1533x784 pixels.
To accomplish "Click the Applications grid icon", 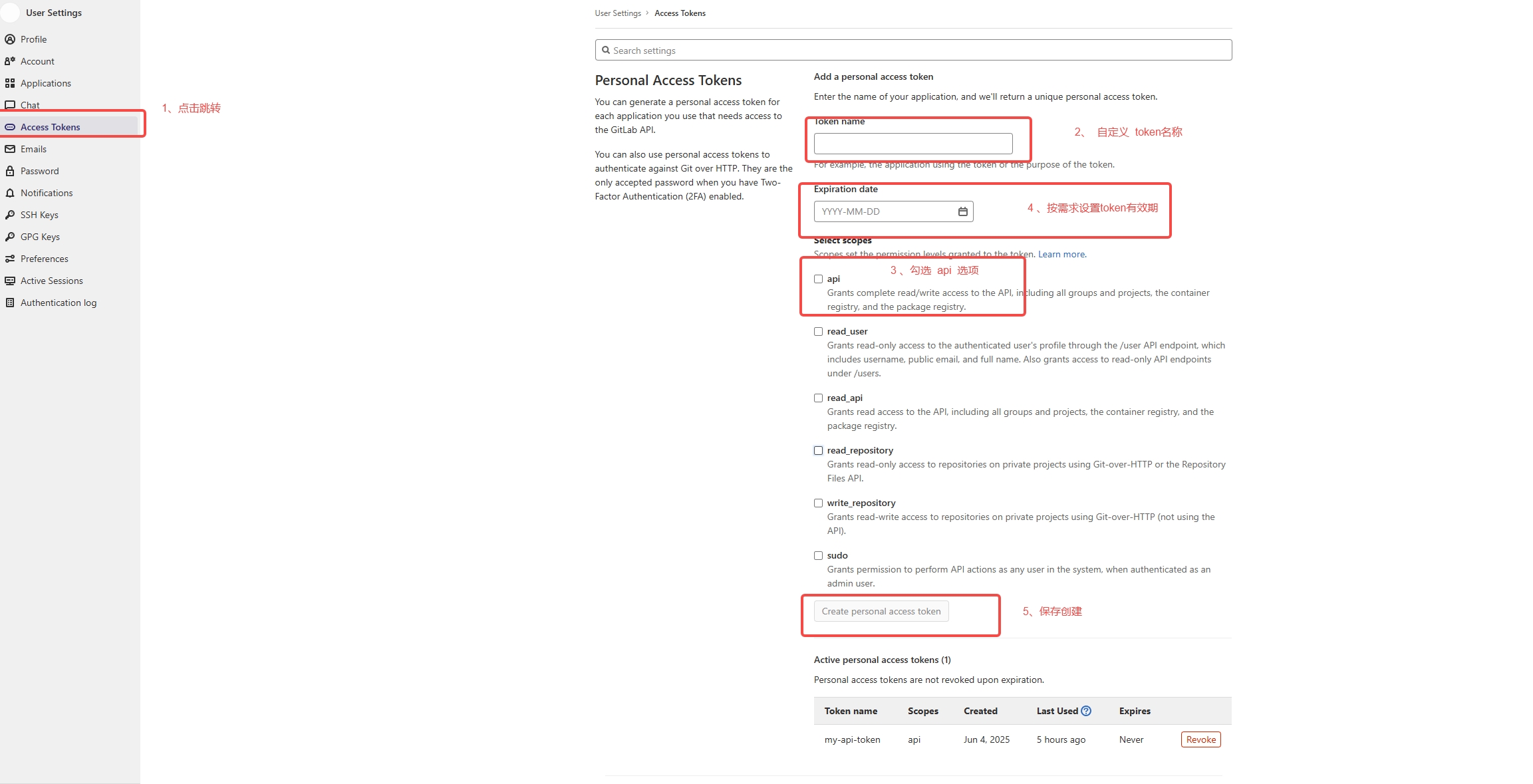I will (x=10, y=83).
